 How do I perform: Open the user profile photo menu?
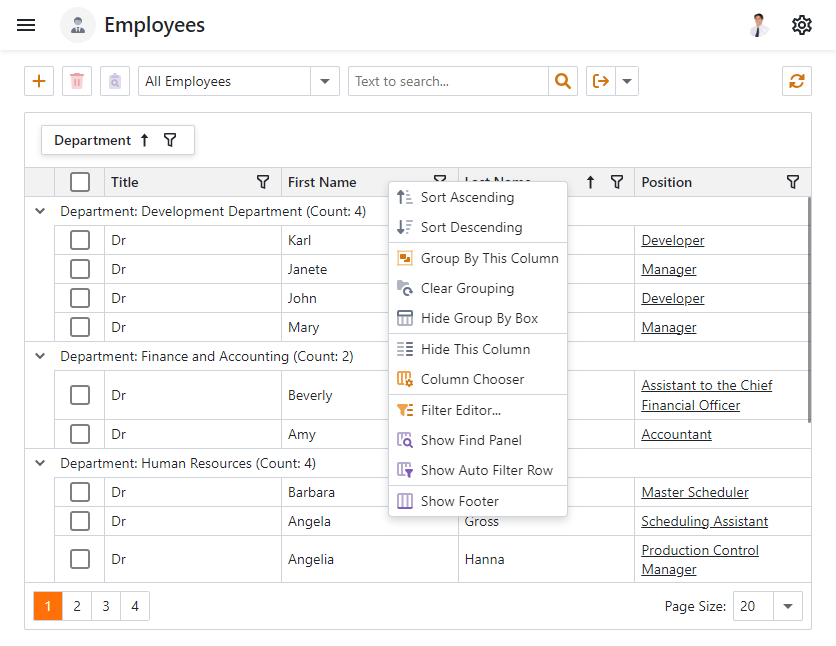758,25
